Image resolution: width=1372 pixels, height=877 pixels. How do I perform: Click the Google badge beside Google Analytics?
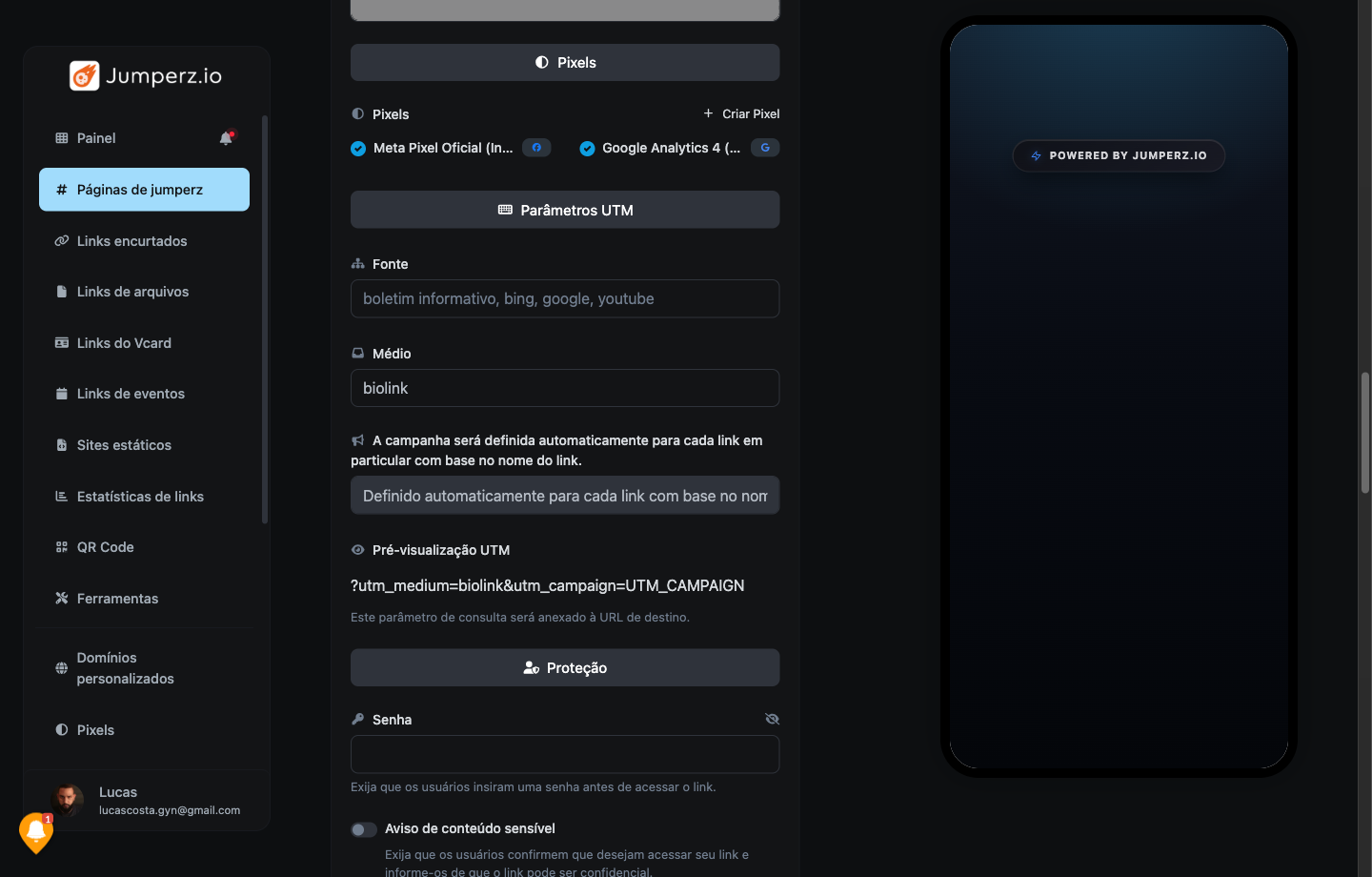coord(765,148)
